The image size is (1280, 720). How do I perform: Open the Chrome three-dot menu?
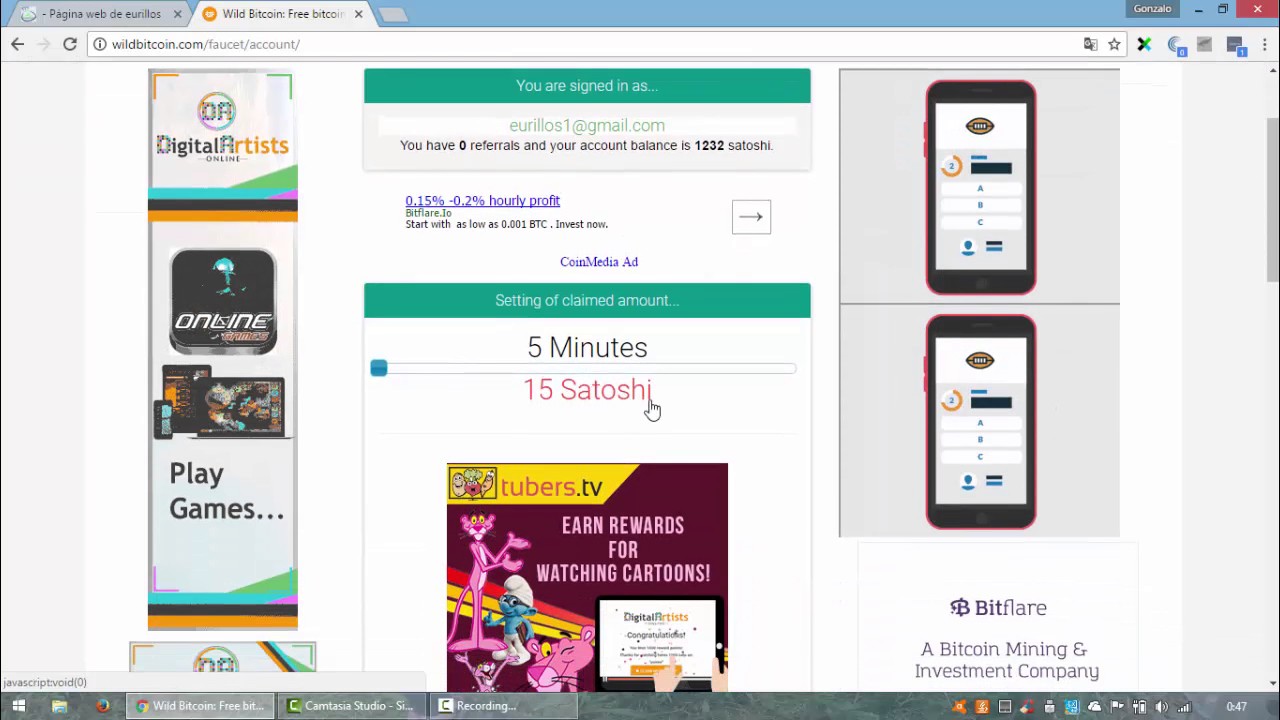click(x=1265, y=44)
